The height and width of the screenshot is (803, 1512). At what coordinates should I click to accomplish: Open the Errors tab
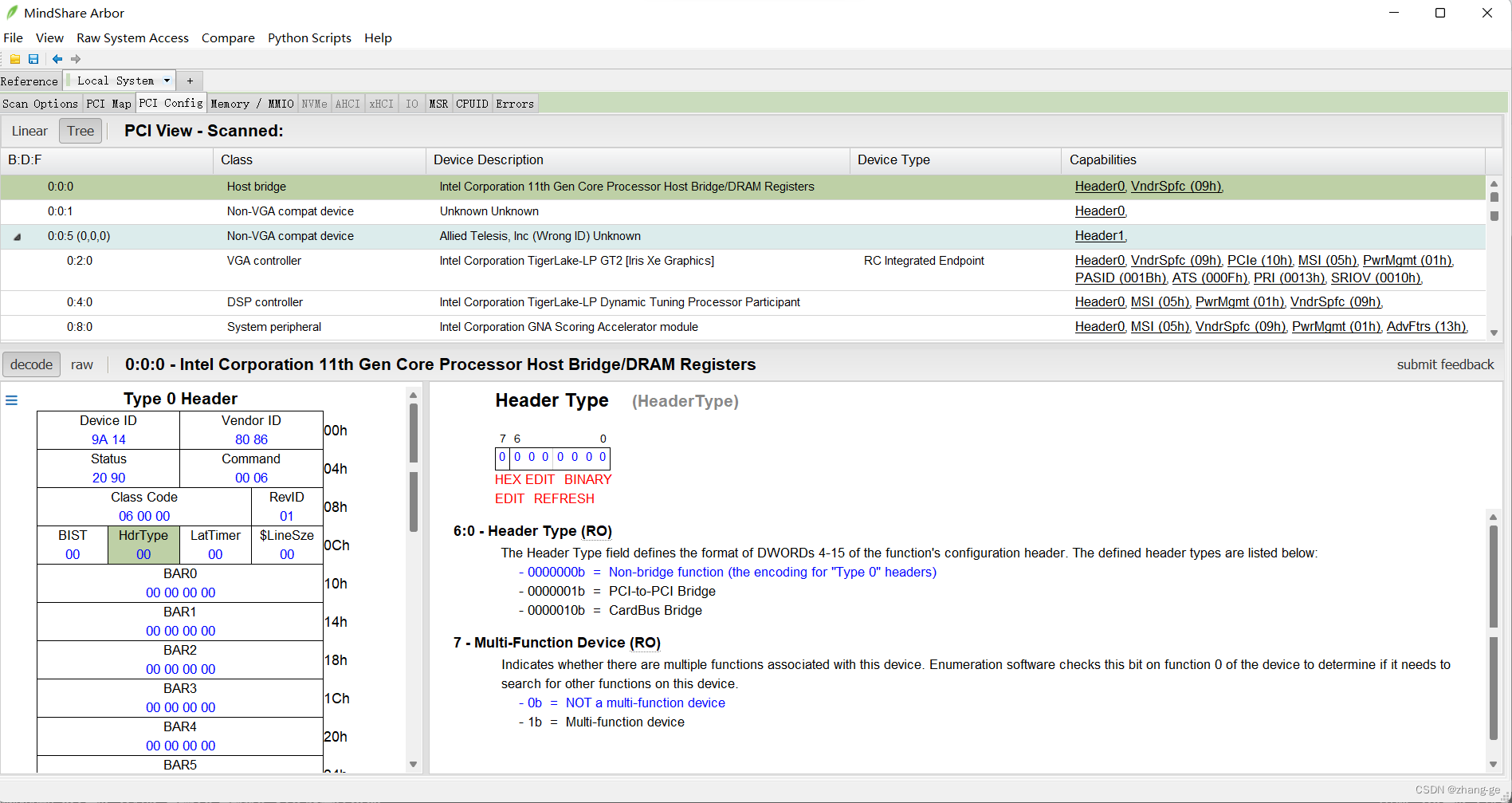(515, 104)
